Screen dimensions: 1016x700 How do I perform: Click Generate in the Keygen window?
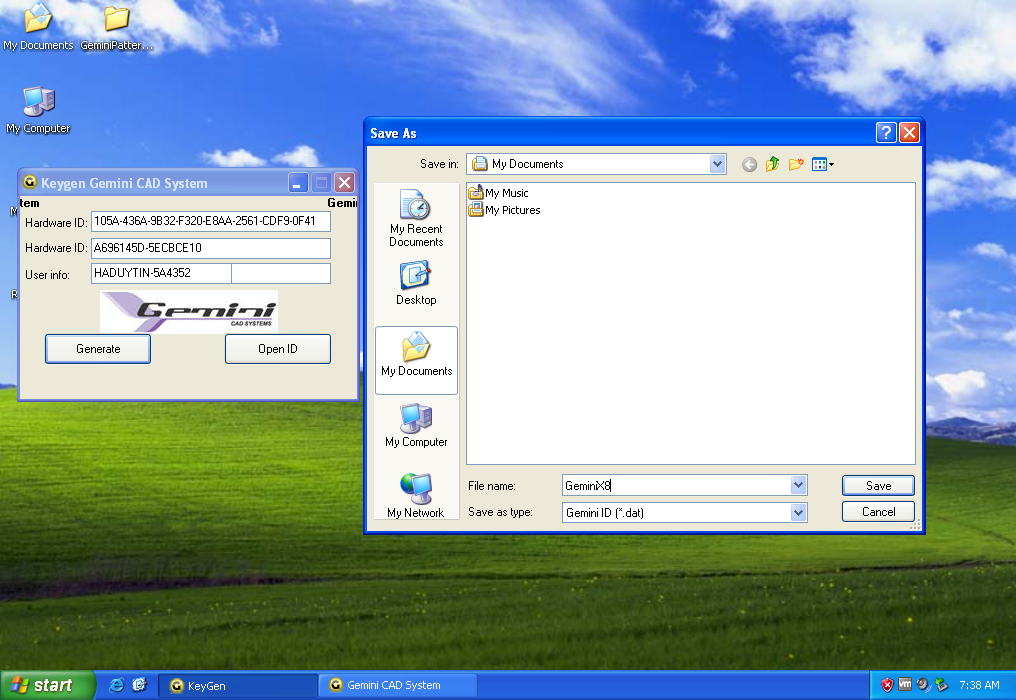(x=98, y=349)
